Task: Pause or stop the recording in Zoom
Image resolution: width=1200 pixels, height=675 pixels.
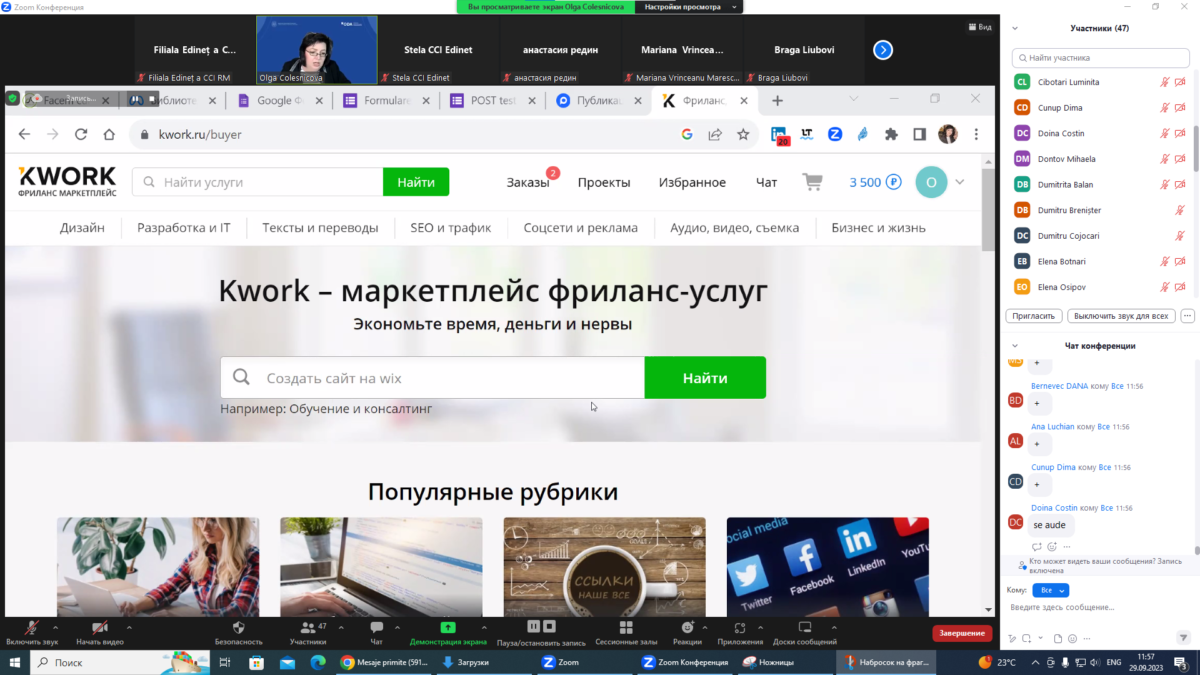Action: (x=541, y=632)
